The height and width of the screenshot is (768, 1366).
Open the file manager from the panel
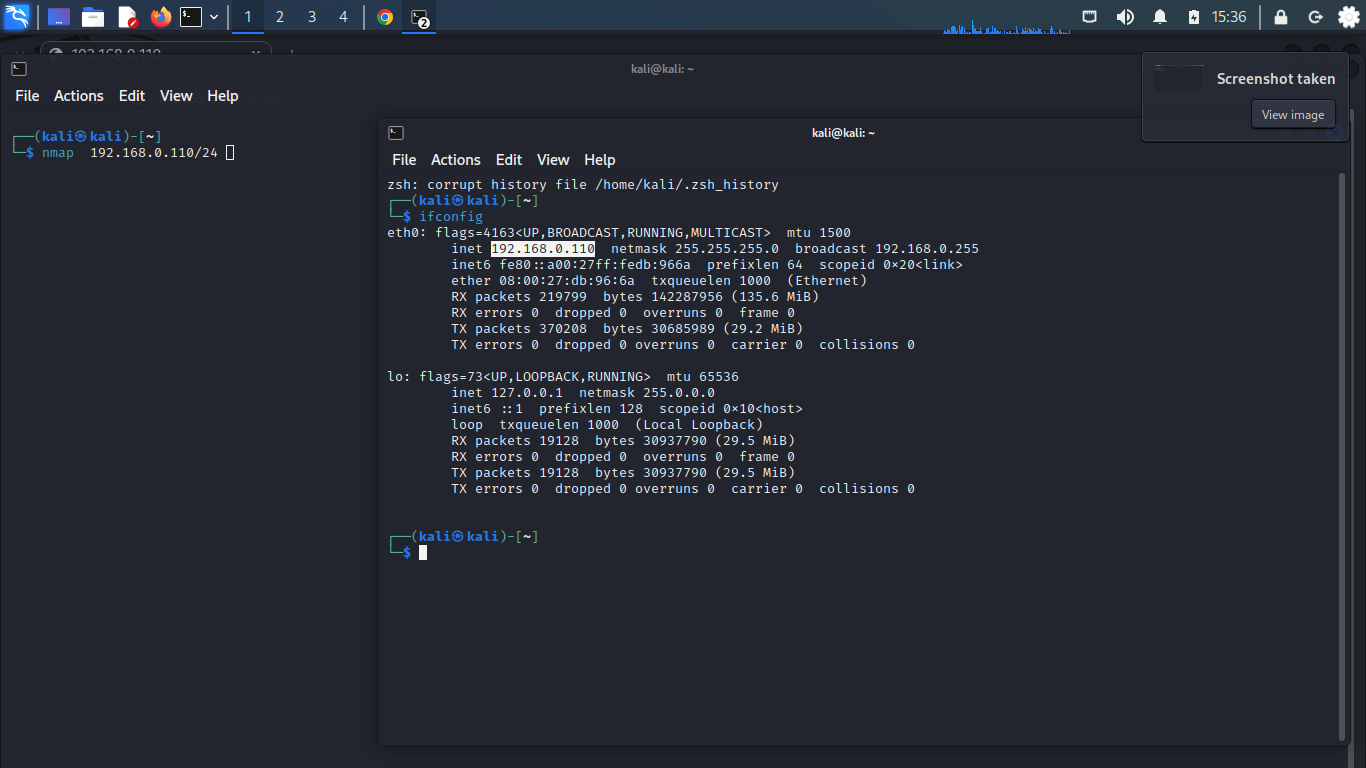tap(93, 17)
